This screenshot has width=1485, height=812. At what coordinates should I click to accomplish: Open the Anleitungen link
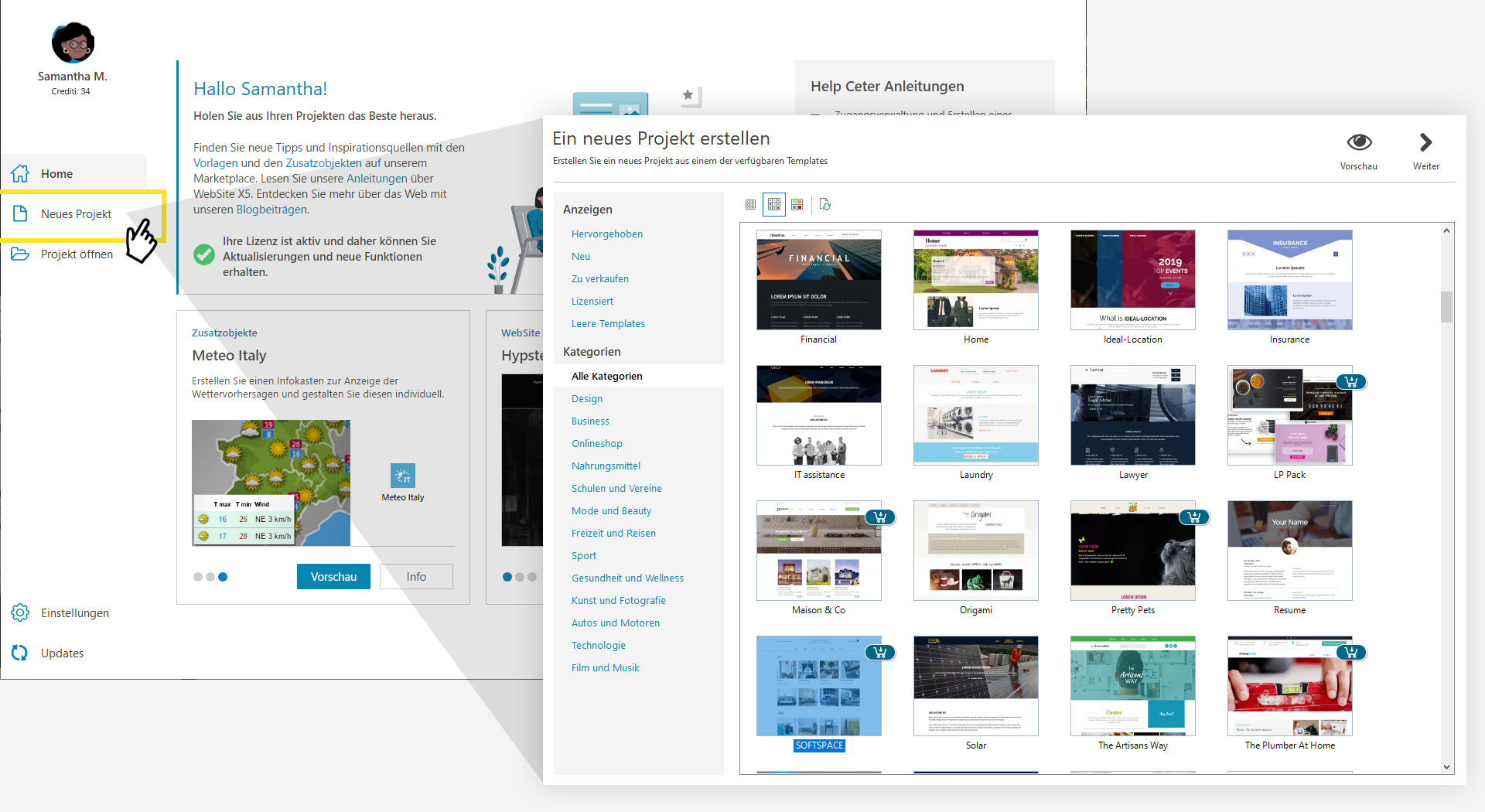click(377, 179)
